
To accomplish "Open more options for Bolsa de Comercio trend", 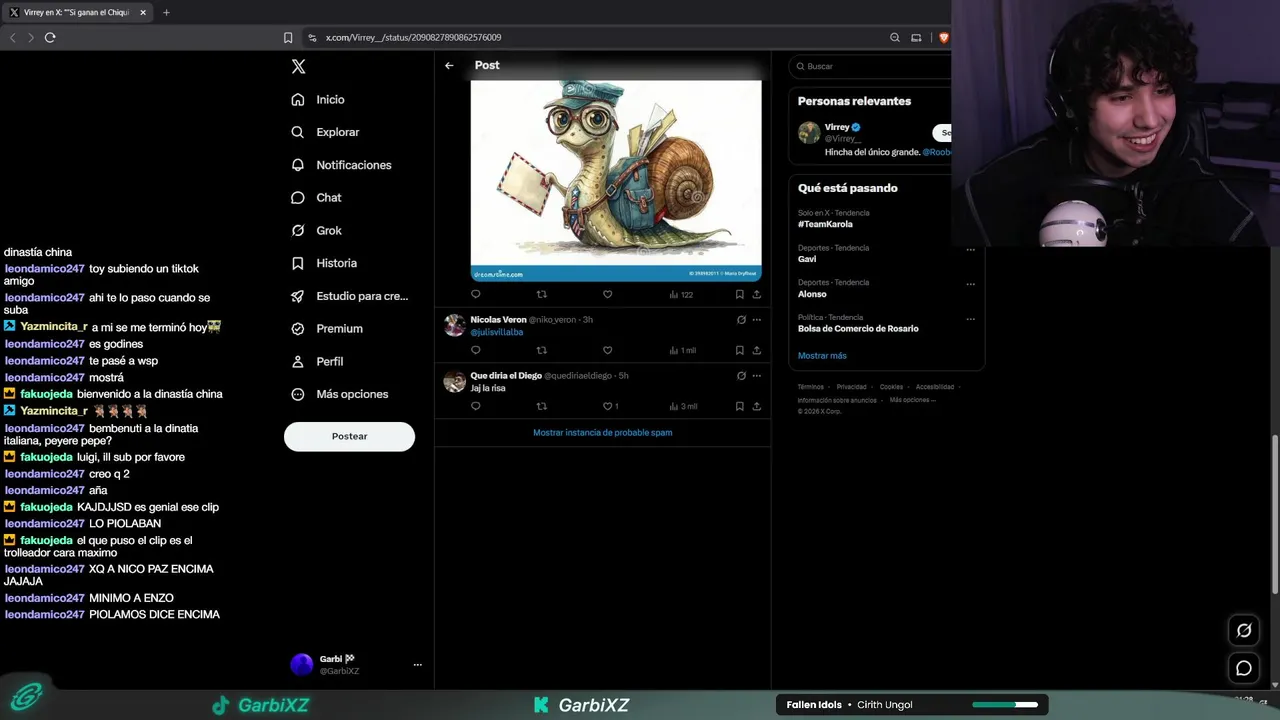I will click(x=970, y=319).
